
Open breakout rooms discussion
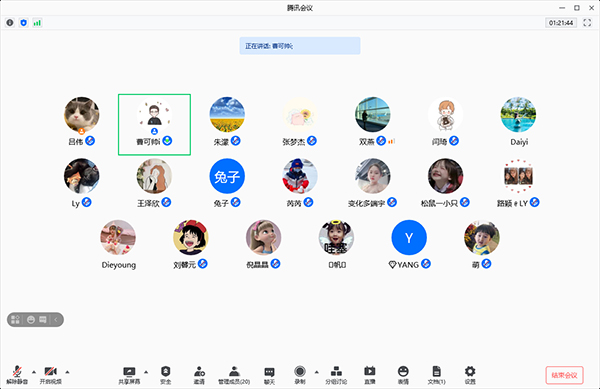coord(336,374)
